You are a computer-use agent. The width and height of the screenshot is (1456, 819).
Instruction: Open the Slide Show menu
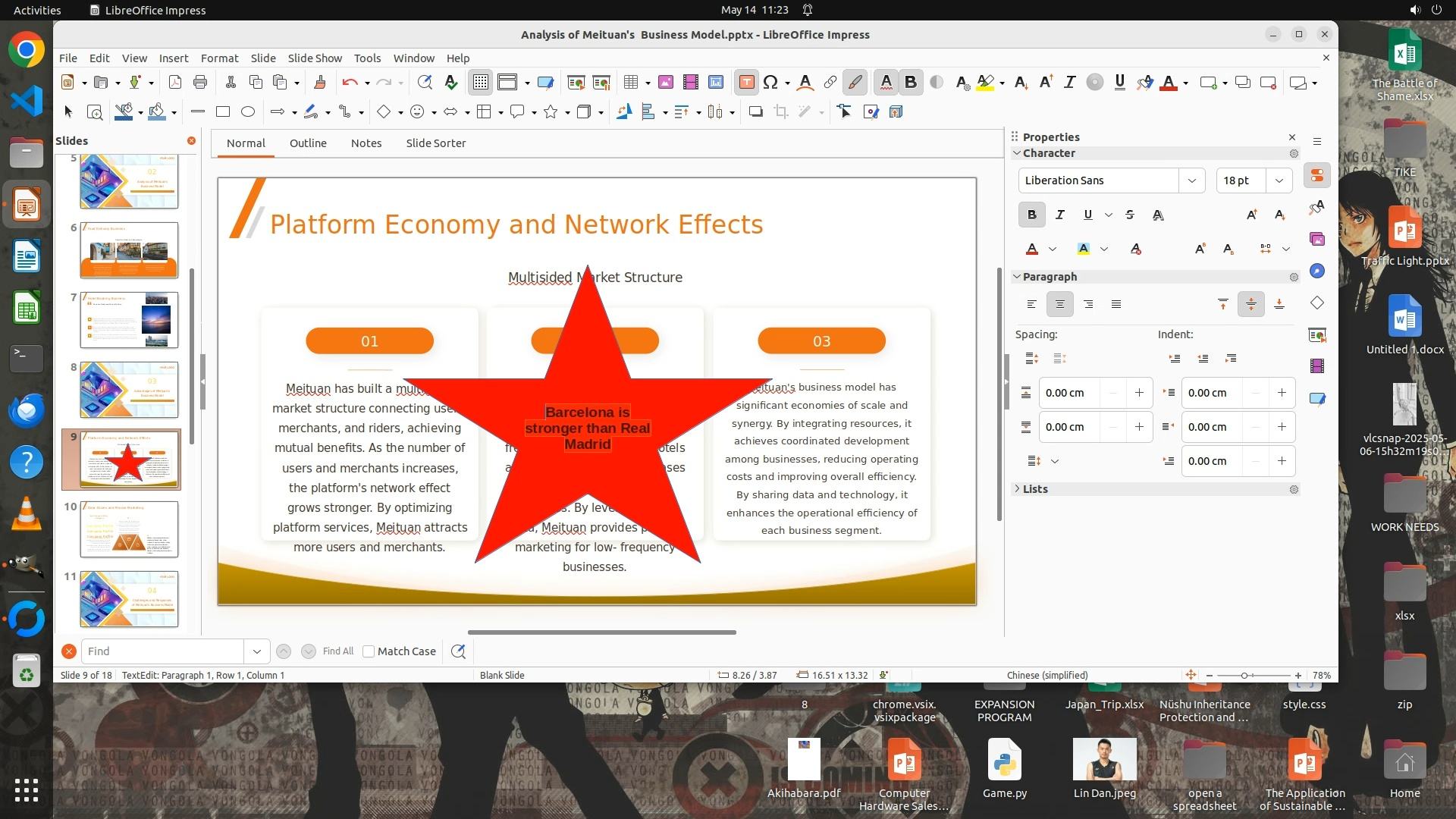(x=315, y=58)
